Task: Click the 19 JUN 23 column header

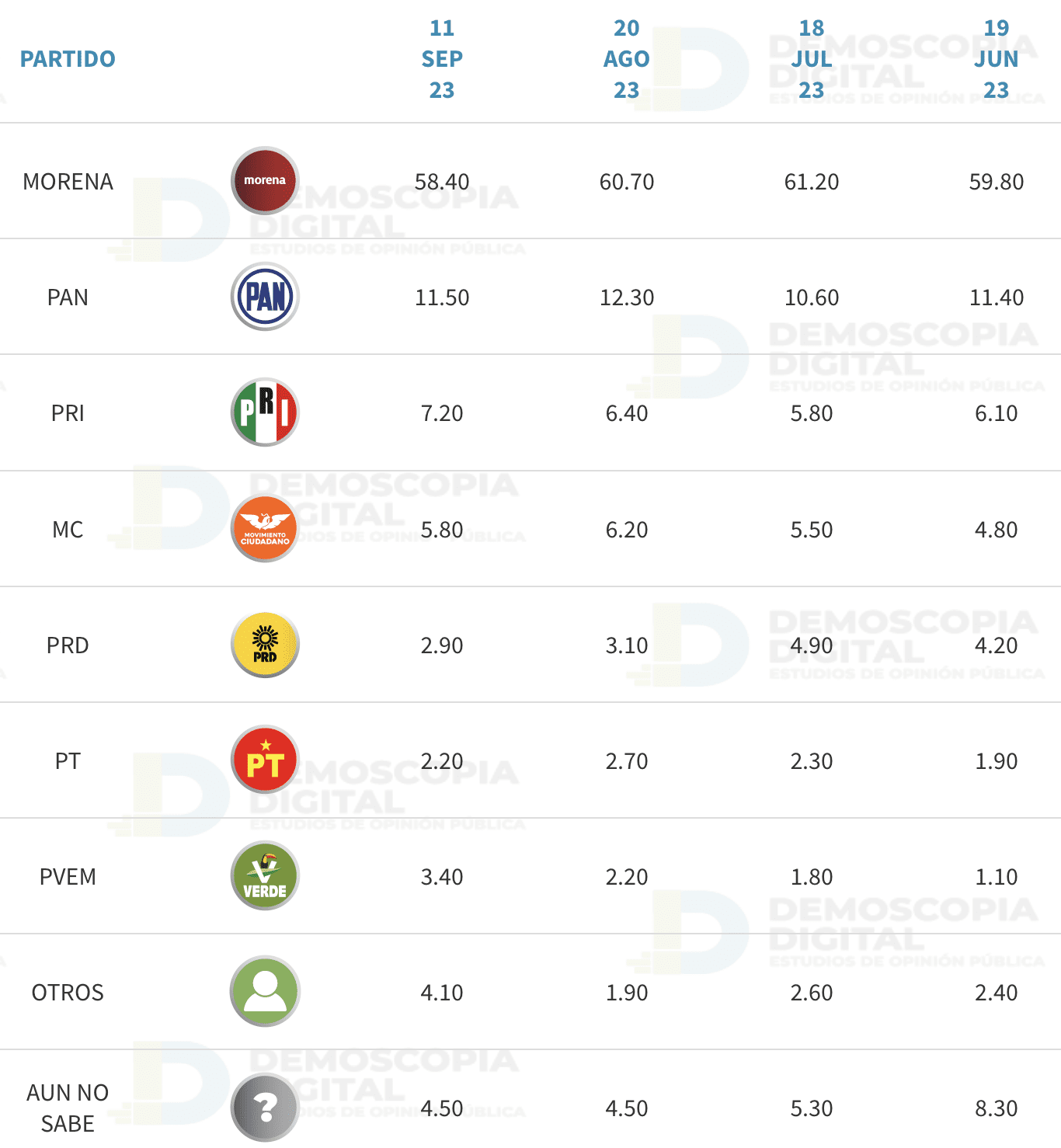Action: pyautogui.click(x=997, y=59)
